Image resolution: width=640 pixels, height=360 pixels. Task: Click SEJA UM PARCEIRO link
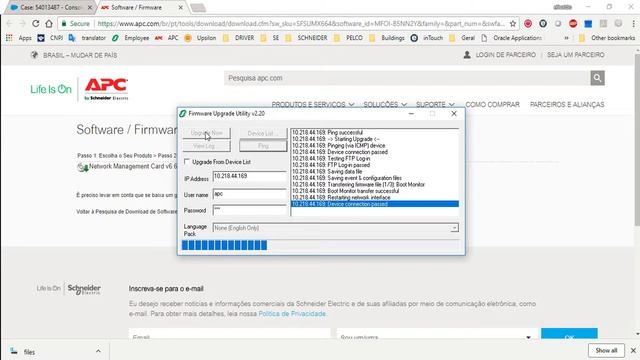pyautogui.click(x=576, y=55)
